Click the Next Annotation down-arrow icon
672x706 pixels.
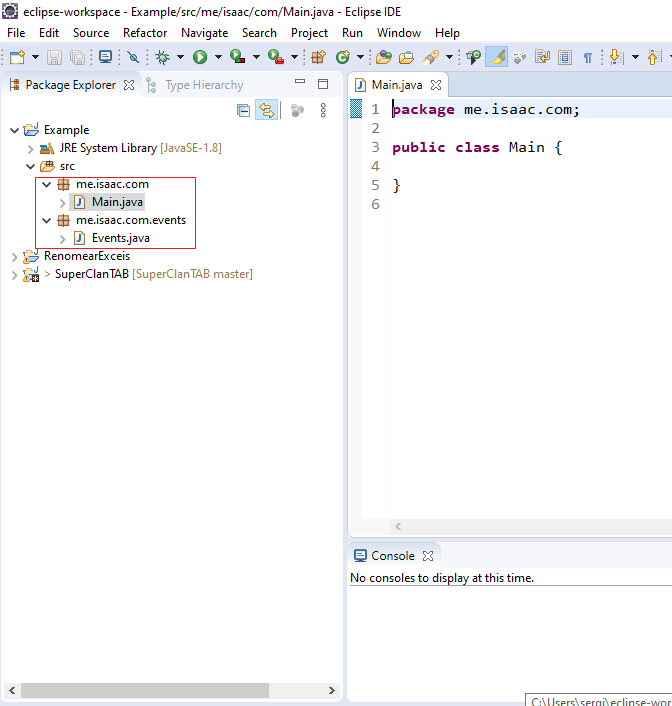pos(616,57)
